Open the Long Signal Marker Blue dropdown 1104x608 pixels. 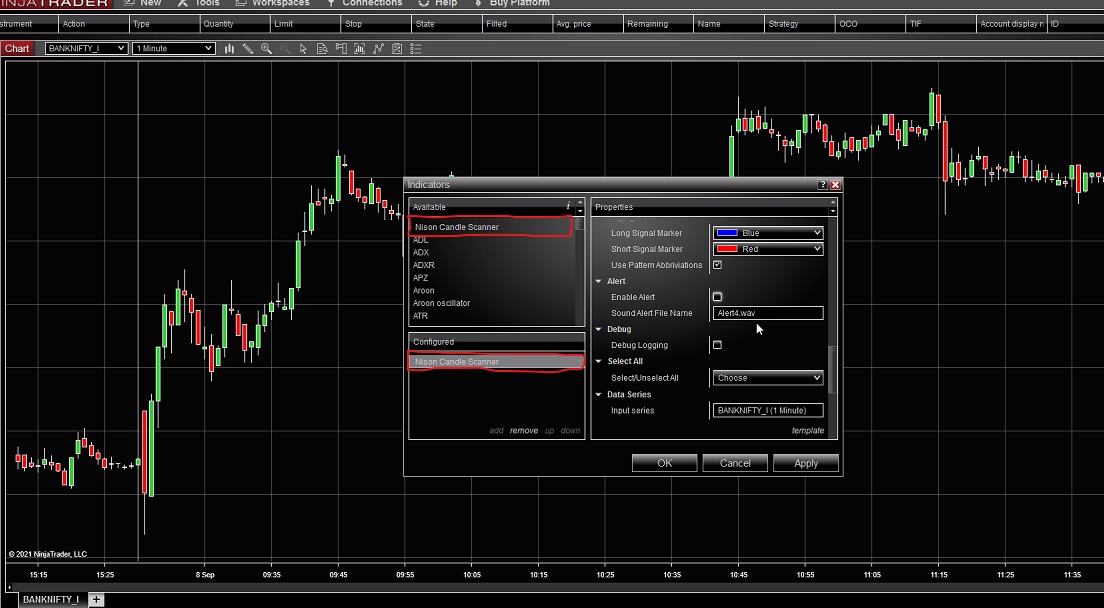767,233
